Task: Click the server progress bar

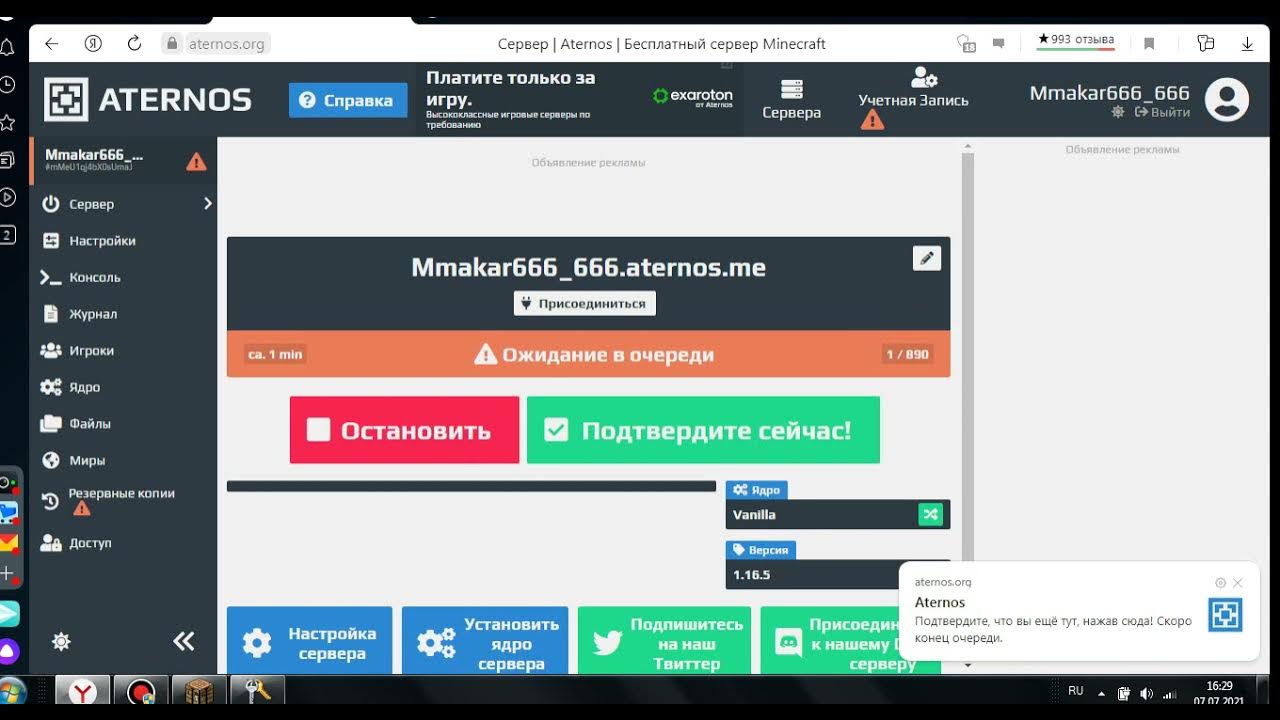Action: point(471,486)
